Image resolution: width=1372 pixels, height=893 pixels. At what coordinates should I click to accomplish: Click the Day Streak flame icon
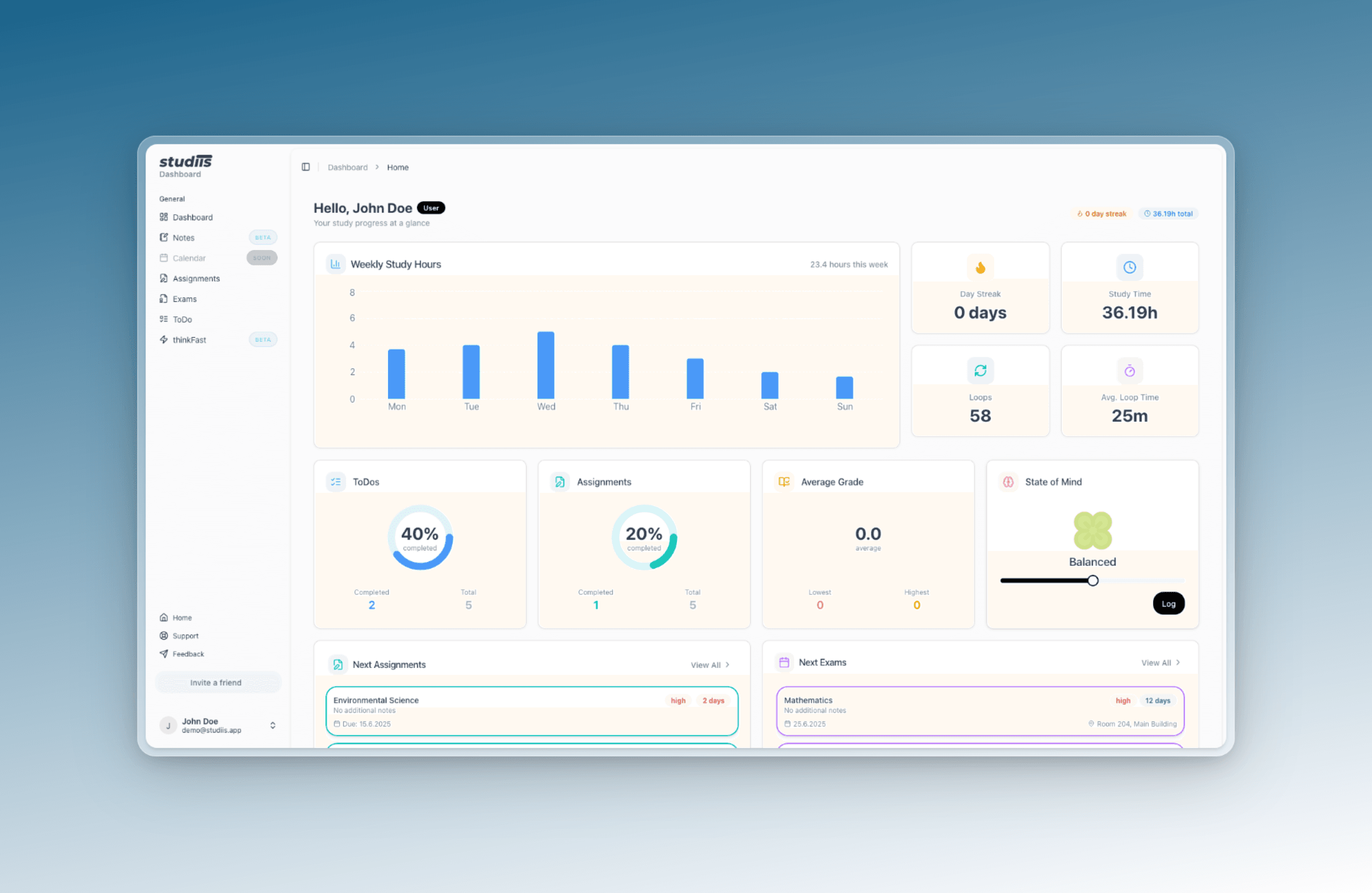tap(980, 267)
